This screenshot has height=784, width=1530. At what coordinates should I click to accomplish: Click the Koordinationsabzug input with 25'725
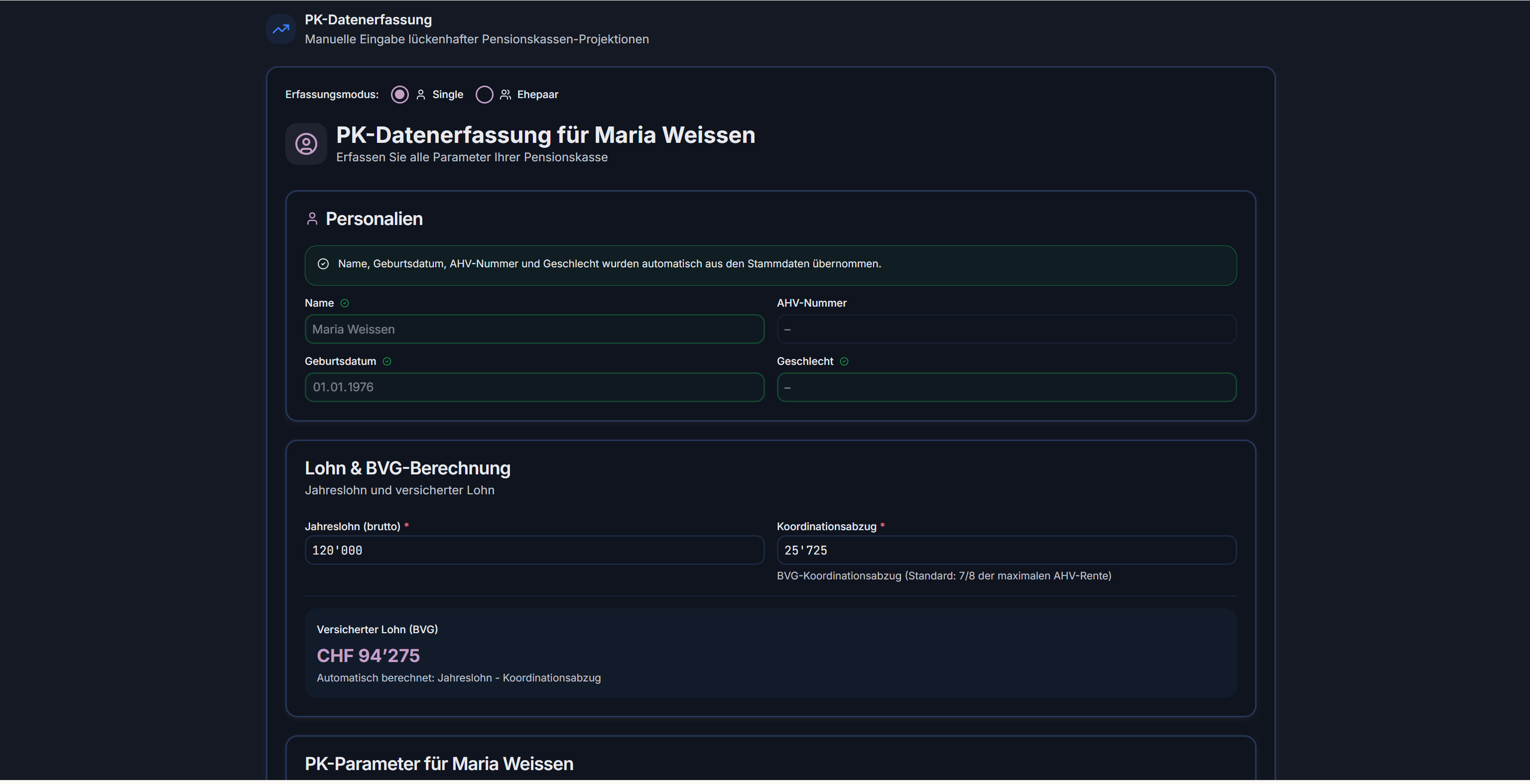[1006, 551]
